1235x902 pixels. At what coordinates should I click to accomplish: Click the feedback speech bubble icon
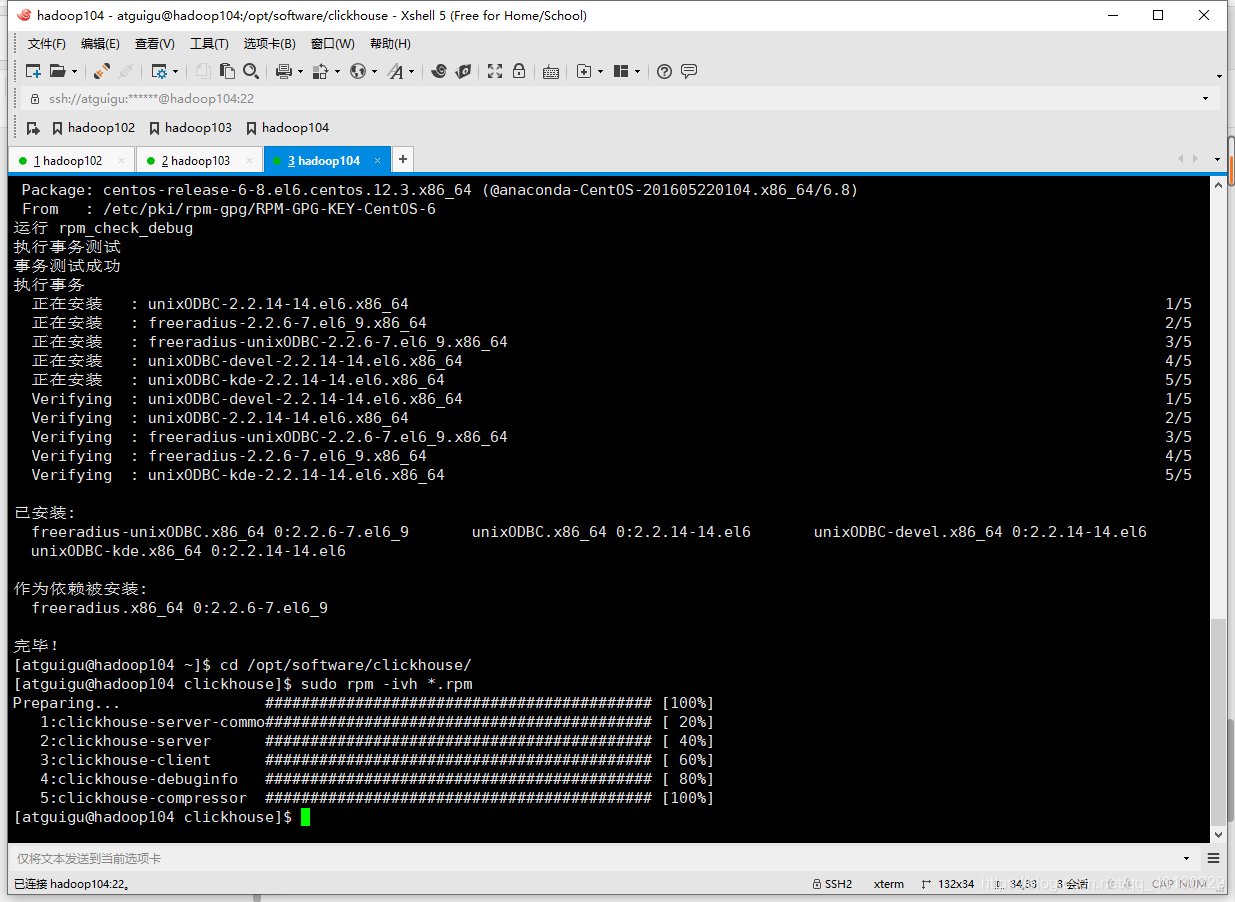pos(689,71)
